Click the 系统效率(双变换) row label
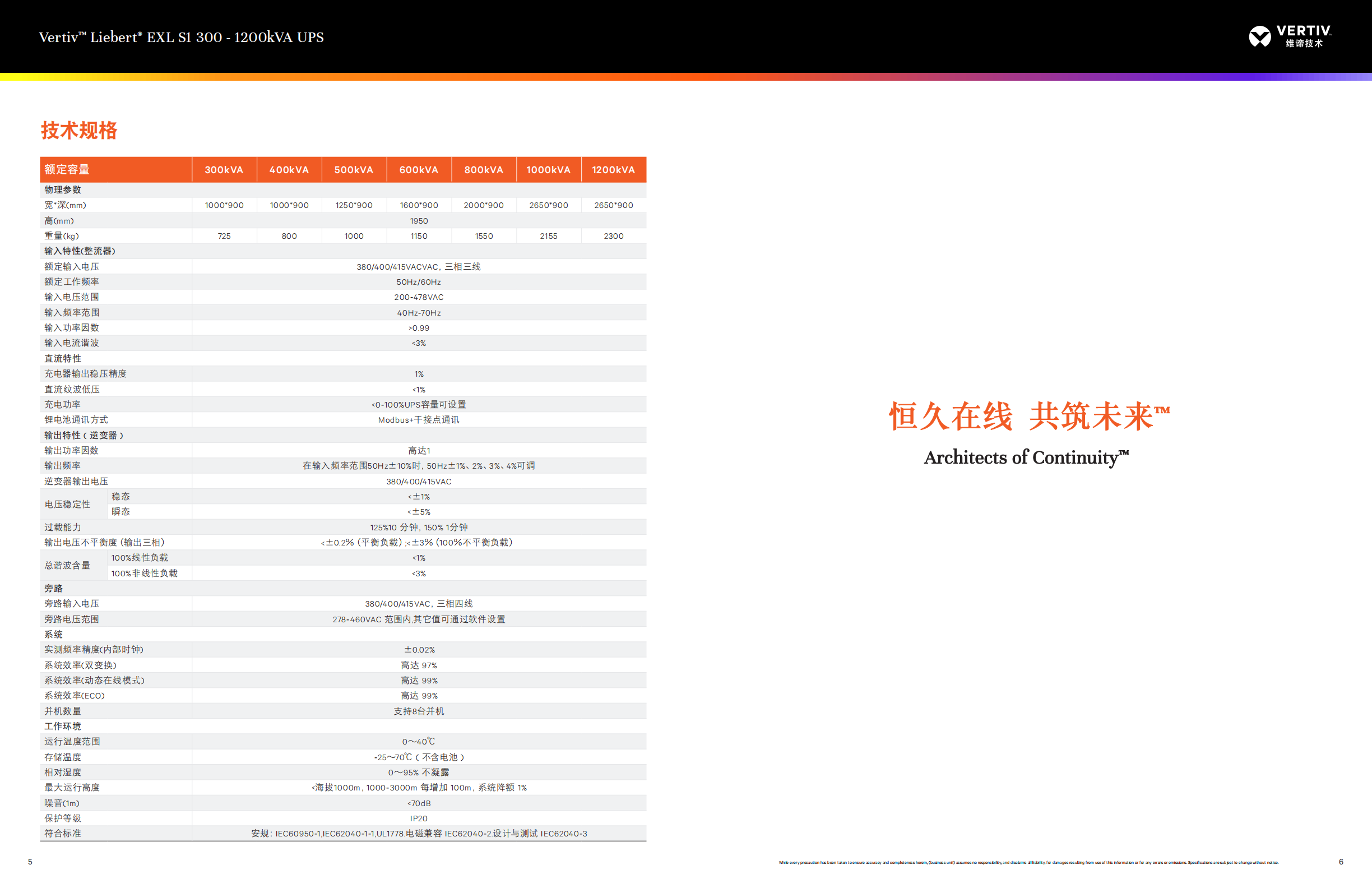1372x888 pixels. click(x=81, y=665)
